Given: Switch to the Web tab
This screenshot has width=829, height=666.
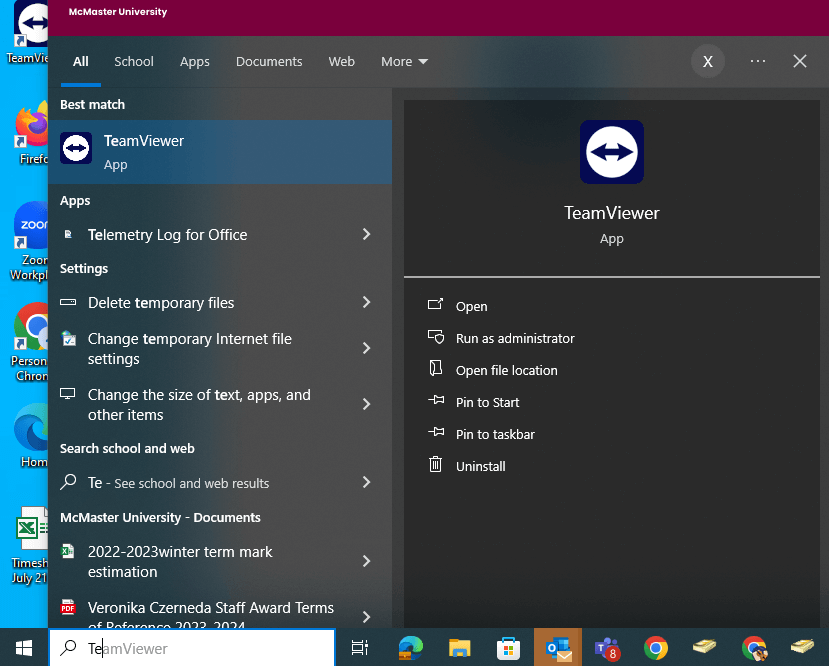Looking at the screenshot, I should click(342, 62).
